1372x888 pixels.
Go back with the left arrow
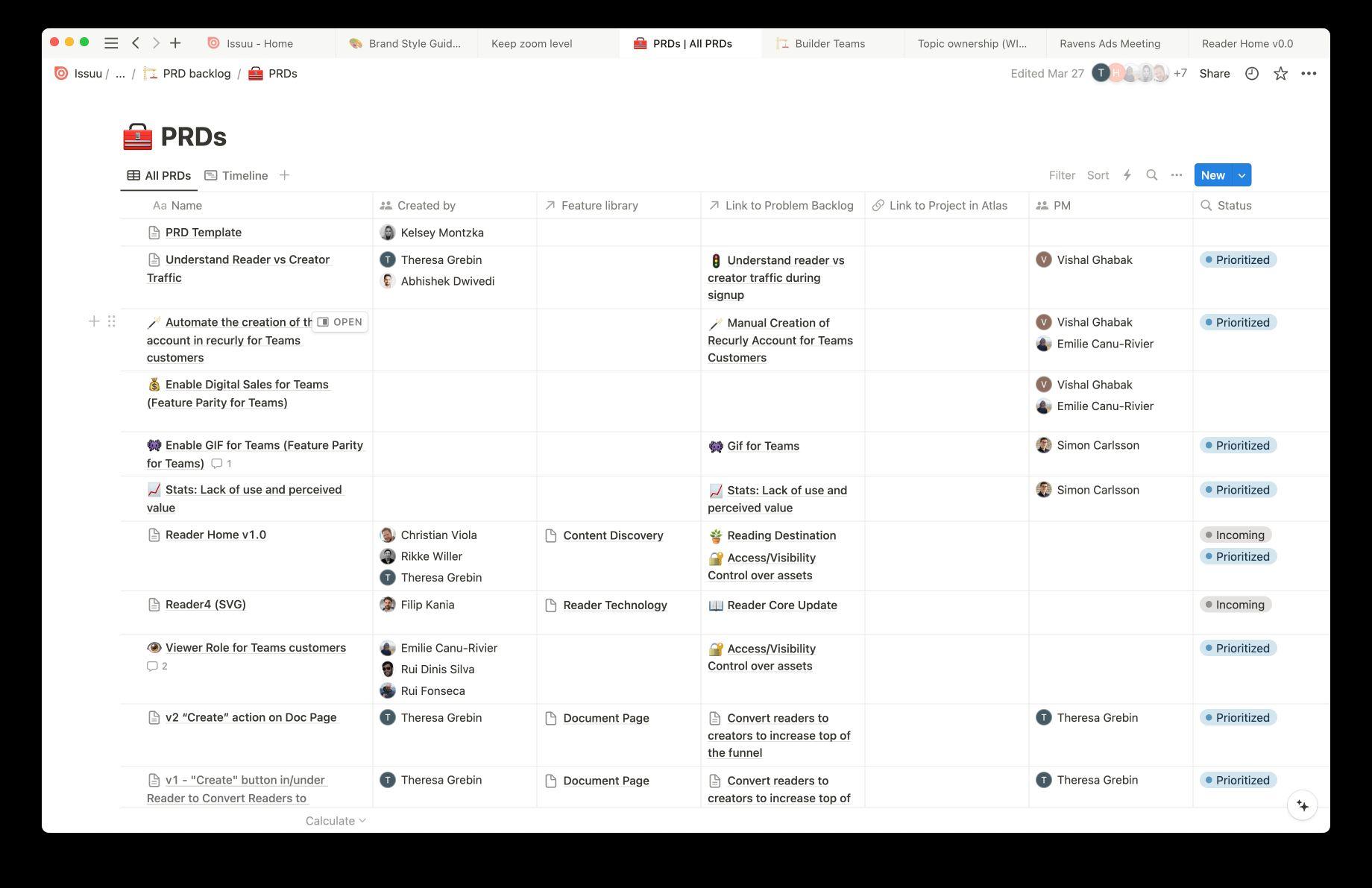(x=136, y=43)
